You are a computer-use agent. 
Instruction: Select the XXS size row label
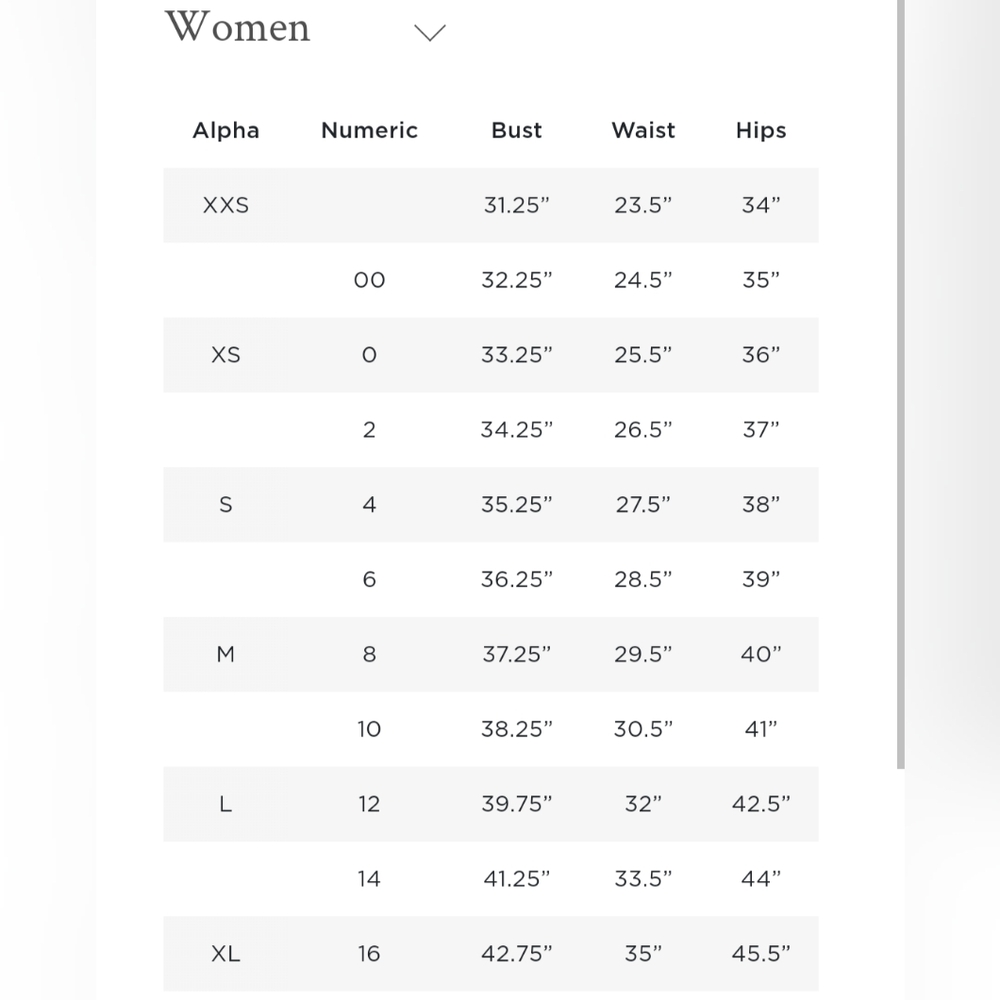pyautogui.click(x=226, y=205)
